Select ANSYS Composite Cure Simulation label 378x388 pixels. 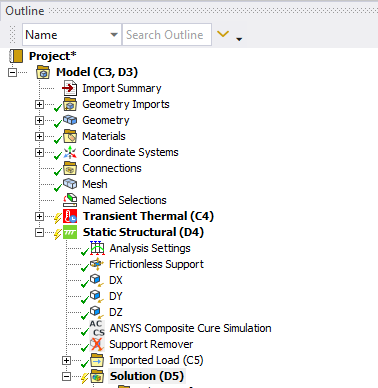pos(190,328)
